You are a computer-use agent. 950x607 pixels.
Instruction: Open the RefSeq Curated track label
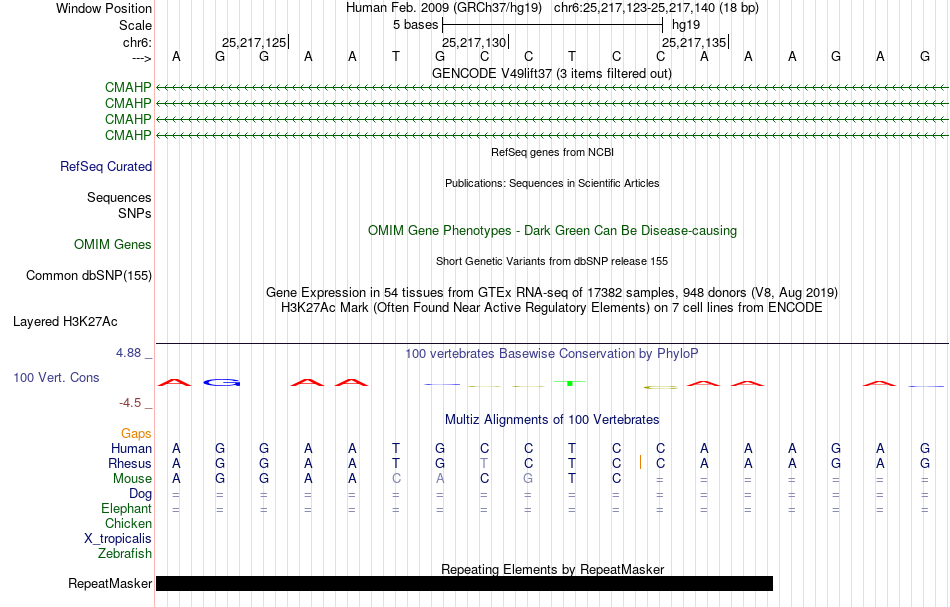pyautogui.click(x=106, y=167)
